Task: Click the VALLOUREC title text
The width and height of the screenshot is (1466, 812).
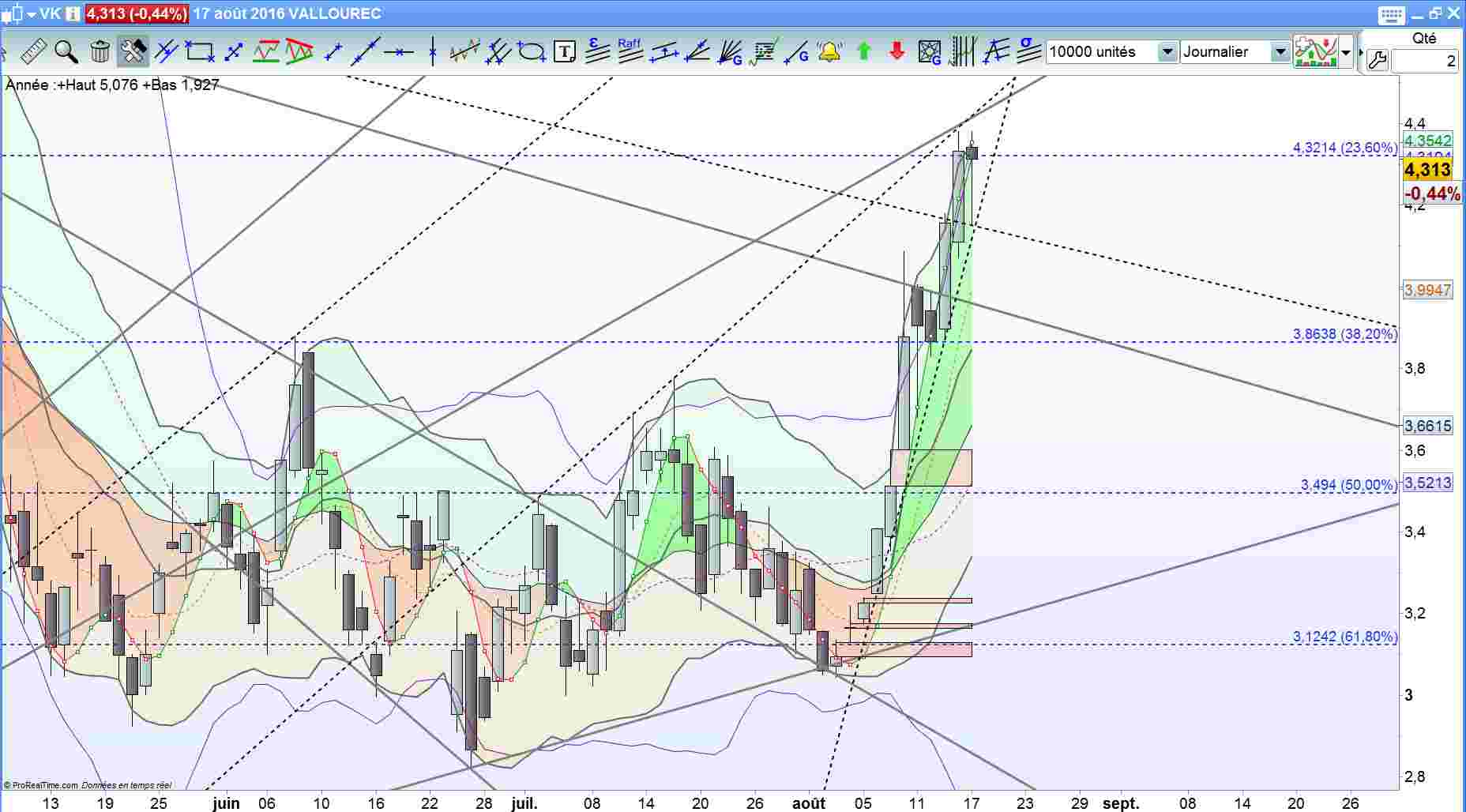Action: [x=336, y=13]
